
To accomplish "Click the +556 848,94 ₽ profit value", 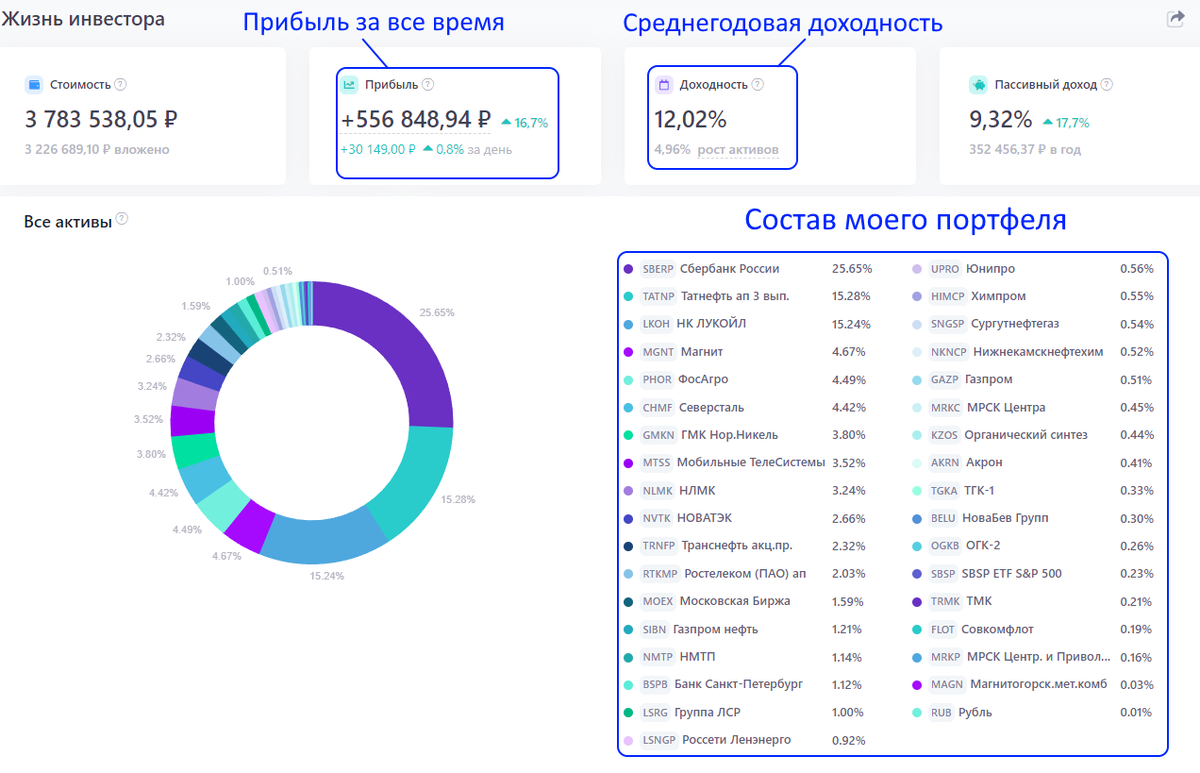I will (415, 120).
